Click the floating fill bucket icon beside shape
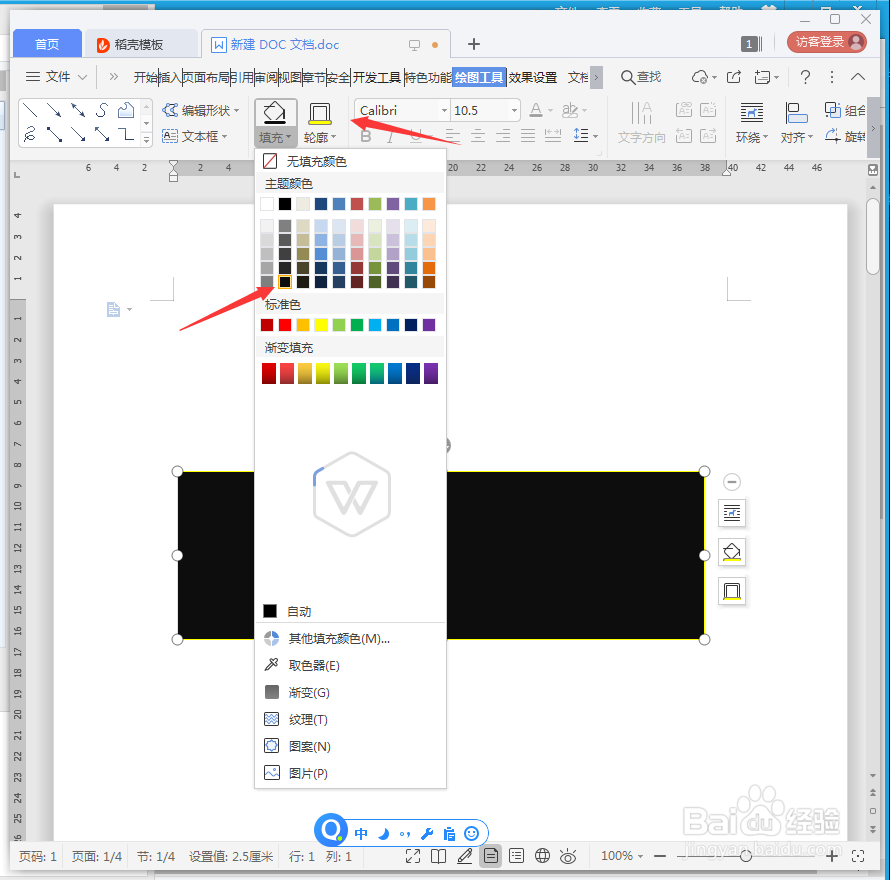The image size is (890, 880). pyautogui.click(x=732, y=552)
